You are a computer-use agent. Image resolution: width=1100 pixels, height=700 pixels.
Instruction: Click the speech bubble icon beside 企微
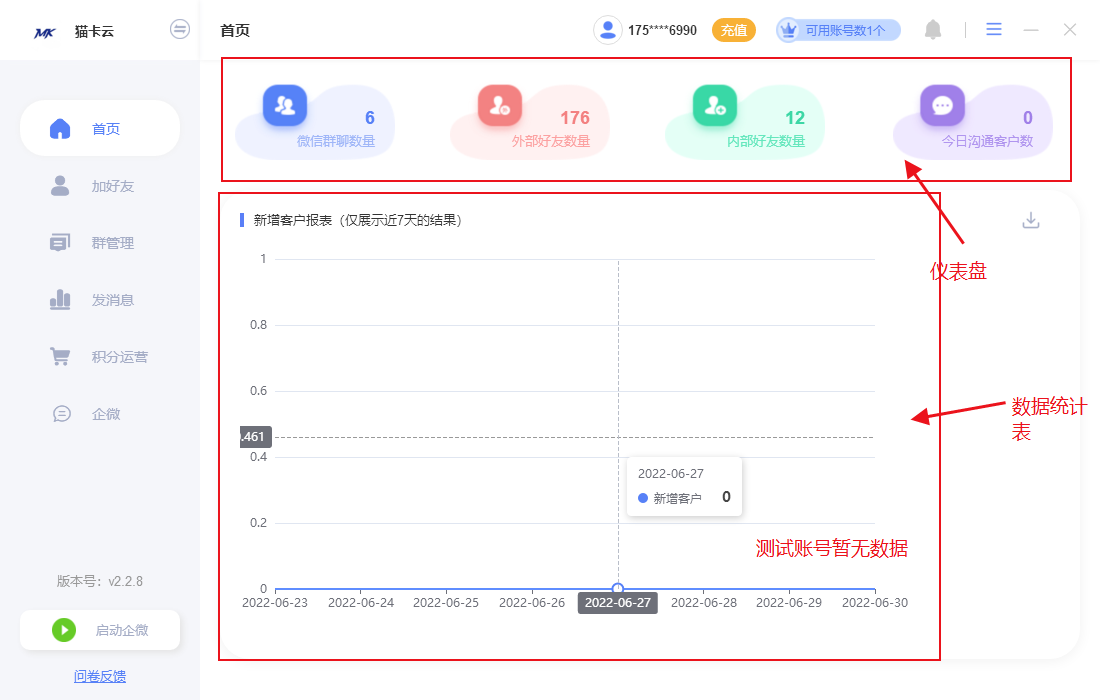click(62, 414)
